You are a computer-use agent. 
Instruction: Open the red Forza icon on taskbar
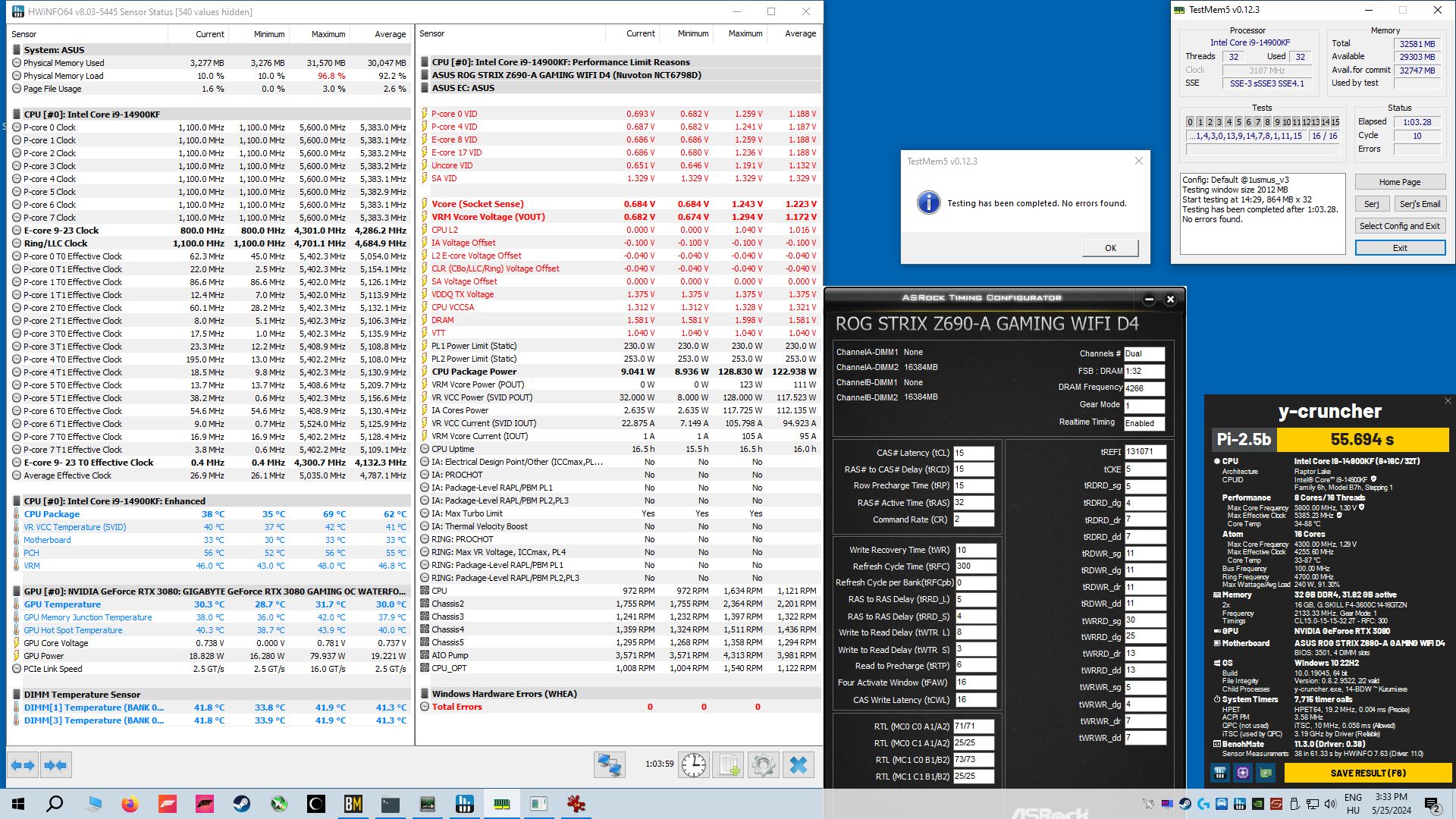click(168, 804)
